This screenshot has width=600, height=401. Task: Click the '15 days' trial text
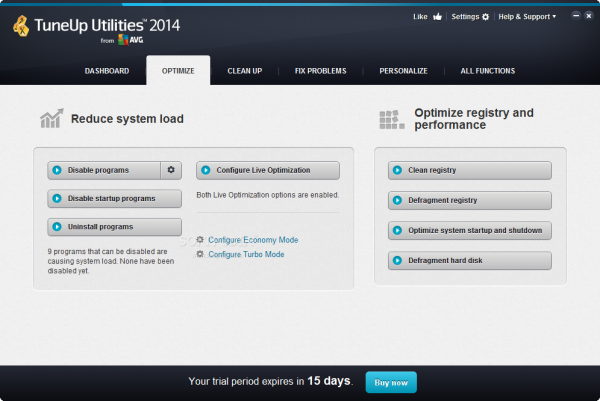pyautogui.click(x=329, y=381)
